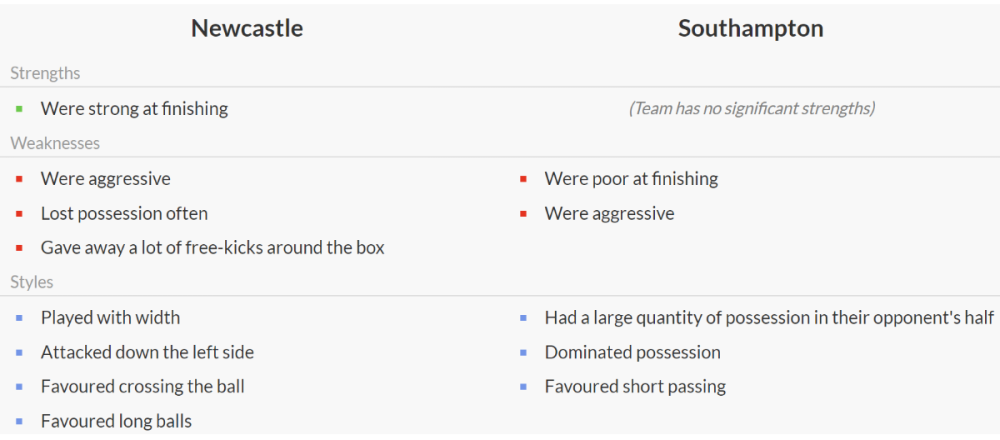Click the Styles section label

(32, 282)
